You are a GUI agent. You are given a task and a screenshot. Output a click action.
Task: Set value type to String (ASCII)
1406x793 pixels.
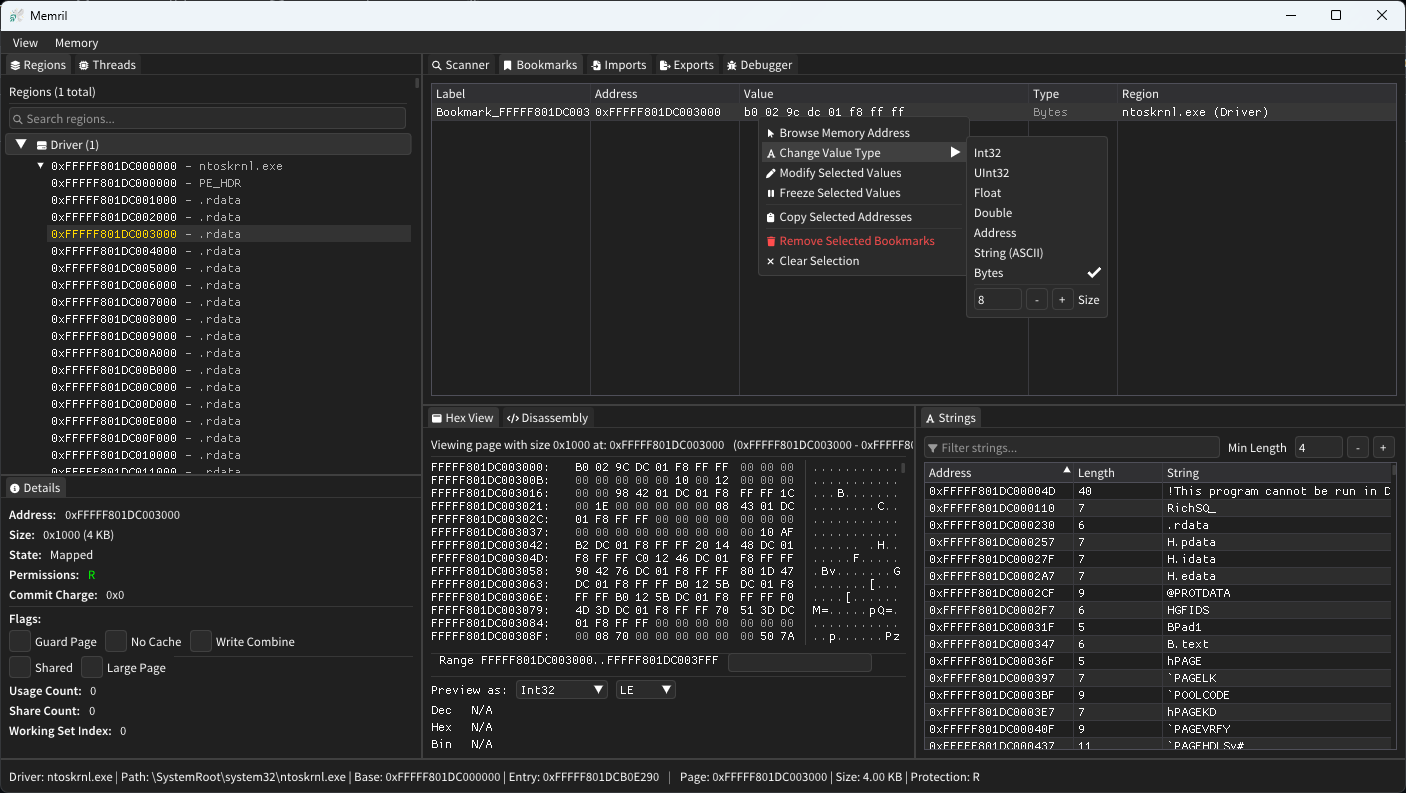click(x=1037, y=253)
